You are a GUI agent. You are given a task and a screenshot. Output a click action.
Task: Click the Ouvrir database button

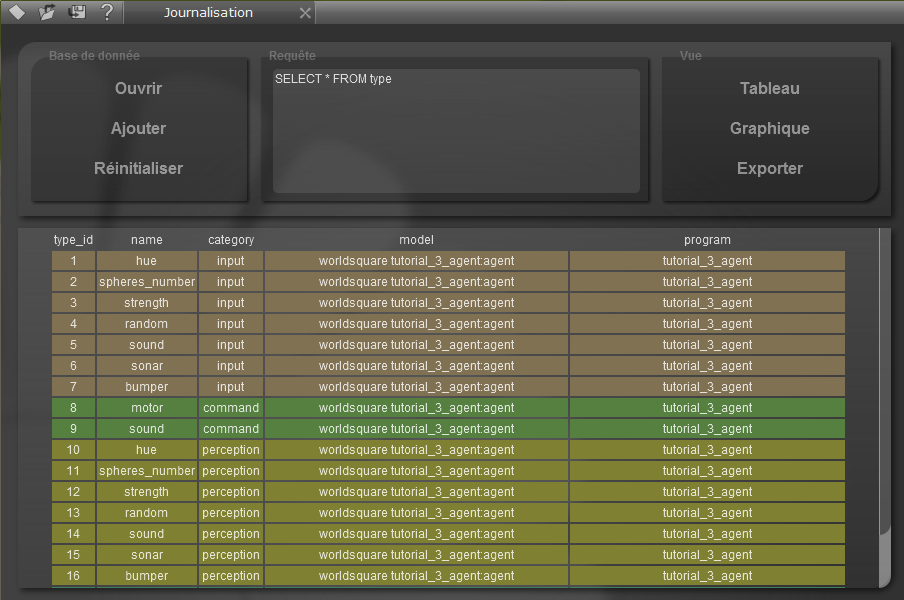click(x=138, y=88)
